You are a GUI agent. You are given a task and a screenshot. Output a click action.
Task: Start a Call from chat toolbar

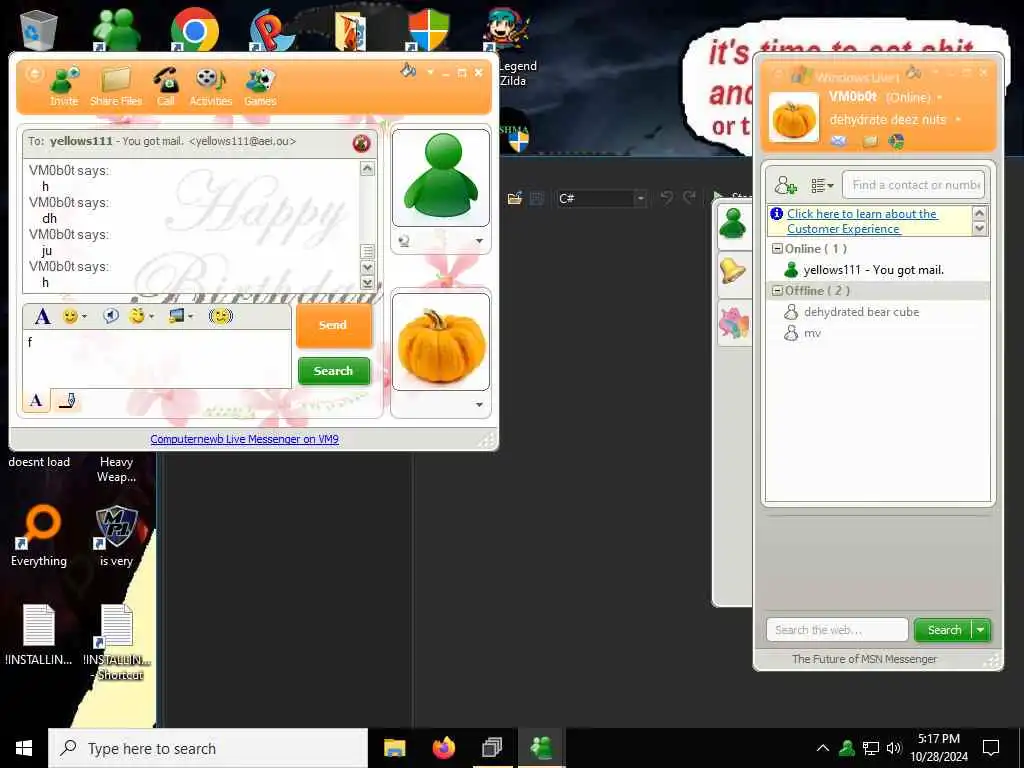[x=166, y=86]
